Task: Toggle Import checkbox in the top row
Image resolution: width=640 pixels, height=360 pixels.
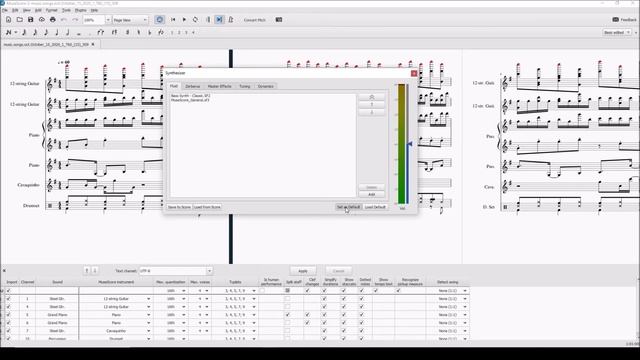Action: (9, 291)
